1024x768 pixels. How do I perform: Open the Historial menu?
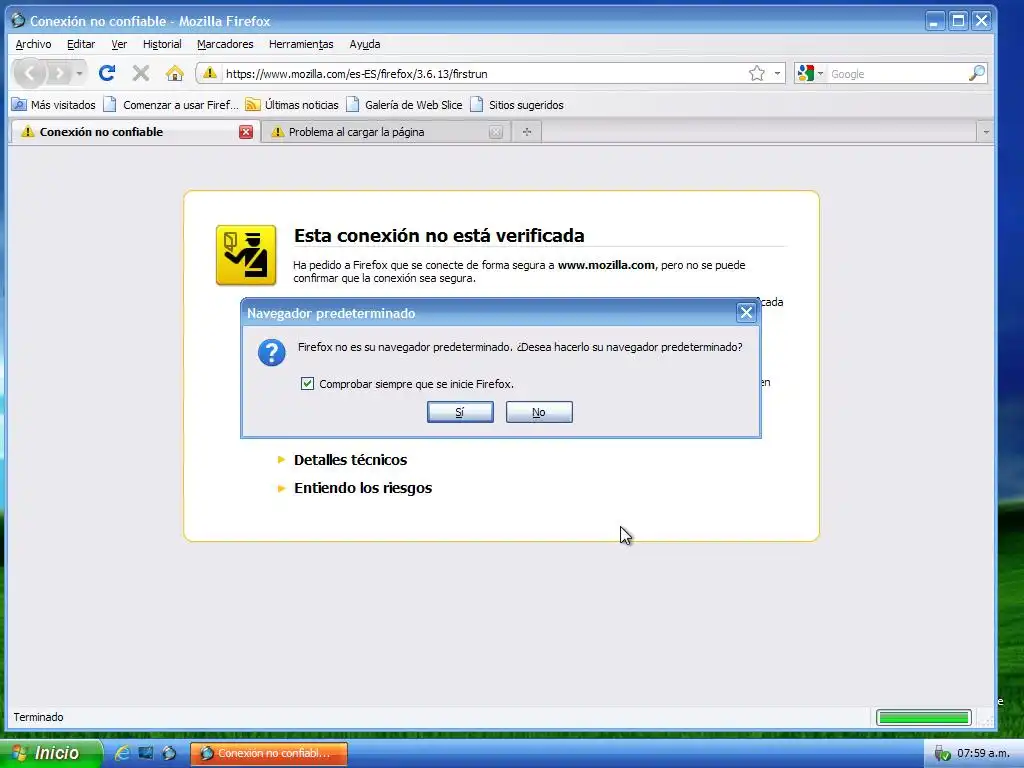pos(162,44)
